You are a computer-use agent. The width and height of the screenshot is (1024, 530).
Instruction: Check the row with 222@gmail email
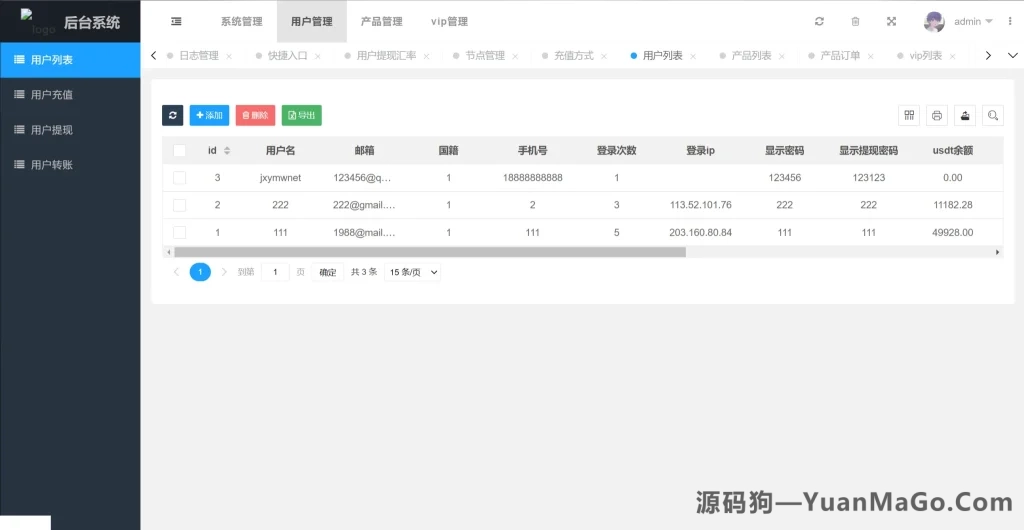[180, 205]
